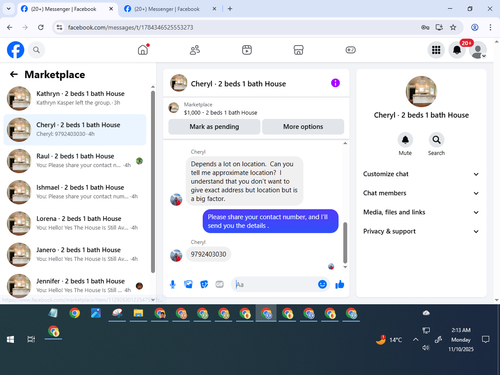
Task: Open the $1,000 2 beds listing link
Action: 220,113
